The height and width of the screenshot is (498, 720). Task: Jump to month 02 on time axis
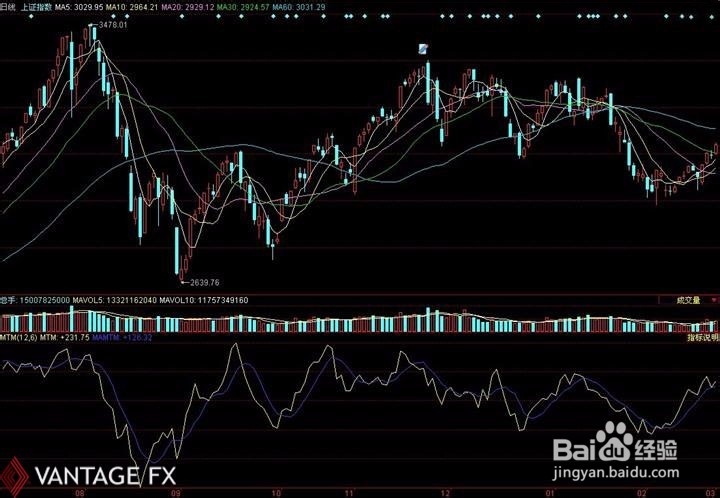coord(642,494)
